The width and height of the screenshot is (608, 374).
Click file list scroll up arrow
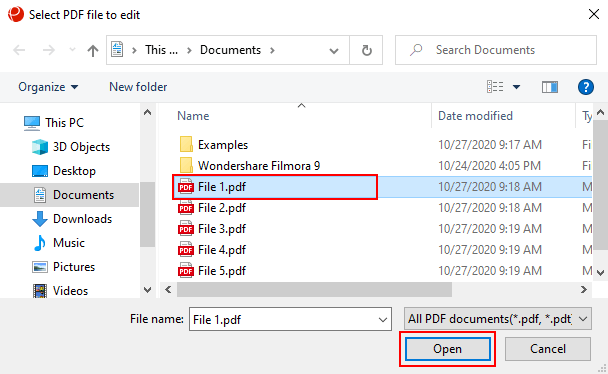(600, 113)
